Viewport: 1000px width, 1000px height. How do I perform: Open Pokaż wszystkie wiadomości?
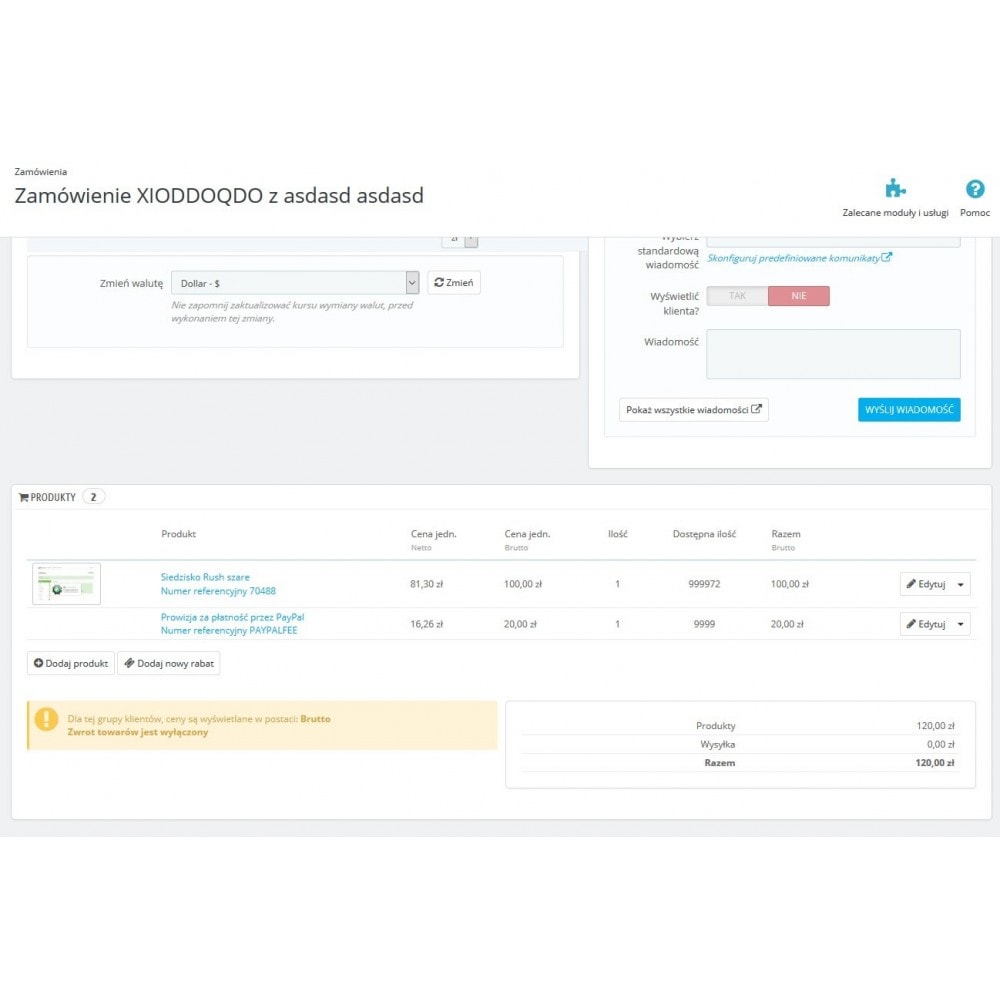[693, 409]
